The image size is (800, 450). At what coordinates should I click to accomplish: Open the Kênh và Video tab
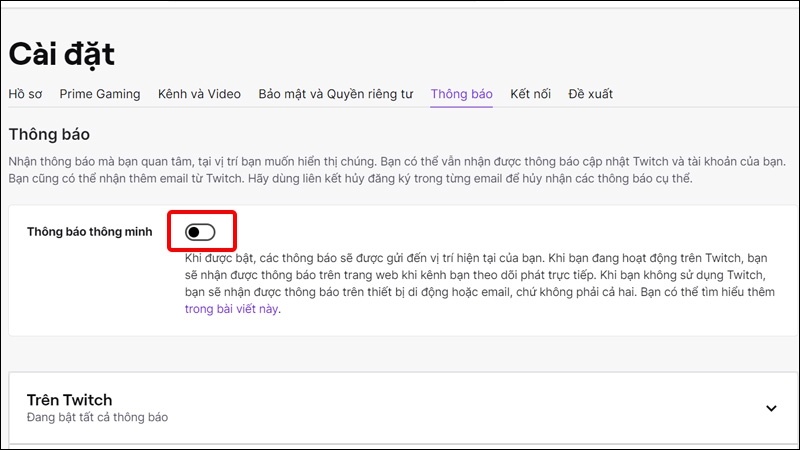[199, 94]
